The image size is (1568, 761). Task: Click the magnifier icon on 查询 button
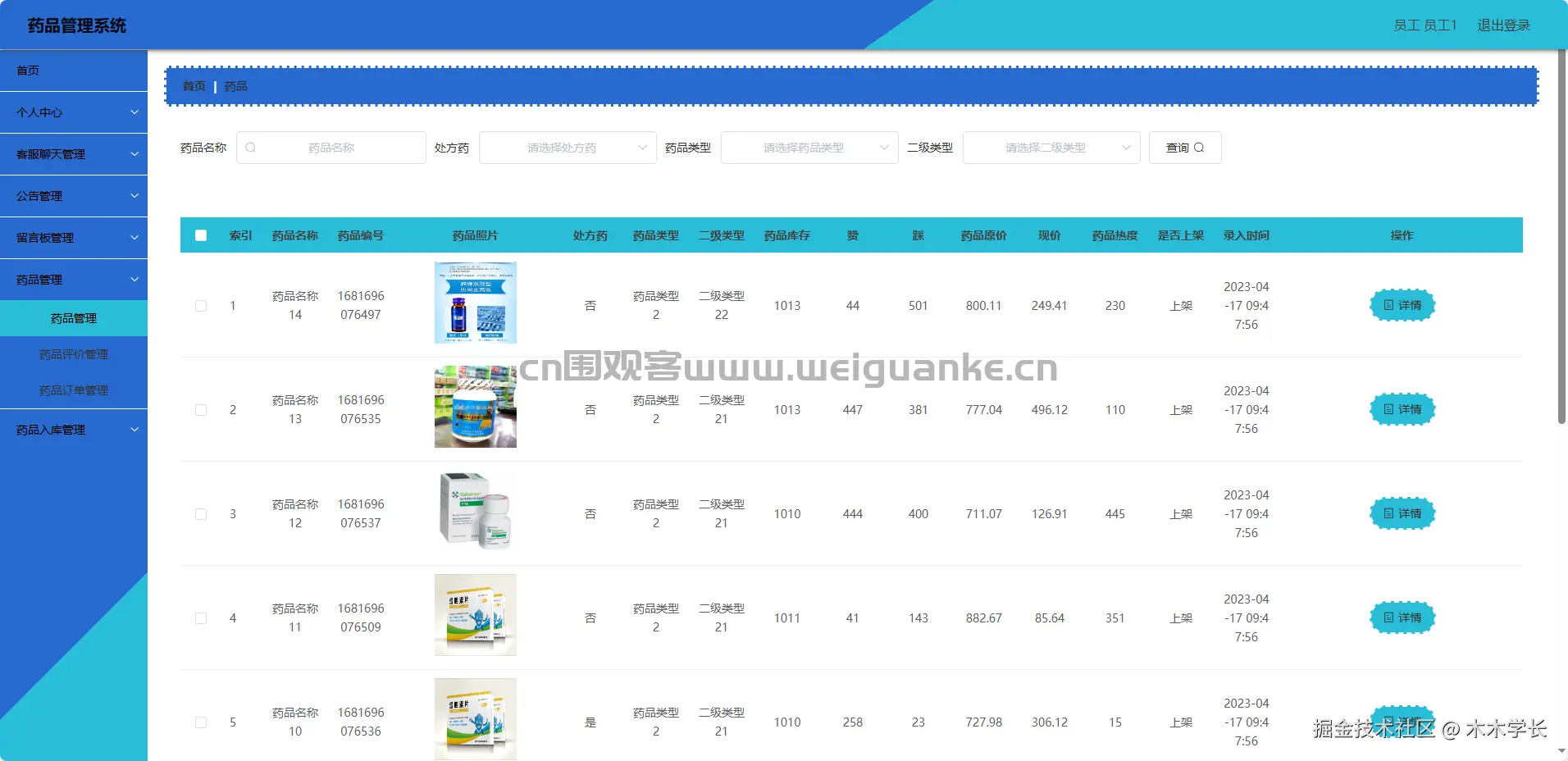pyautogui.click(x=1199, y=148)
